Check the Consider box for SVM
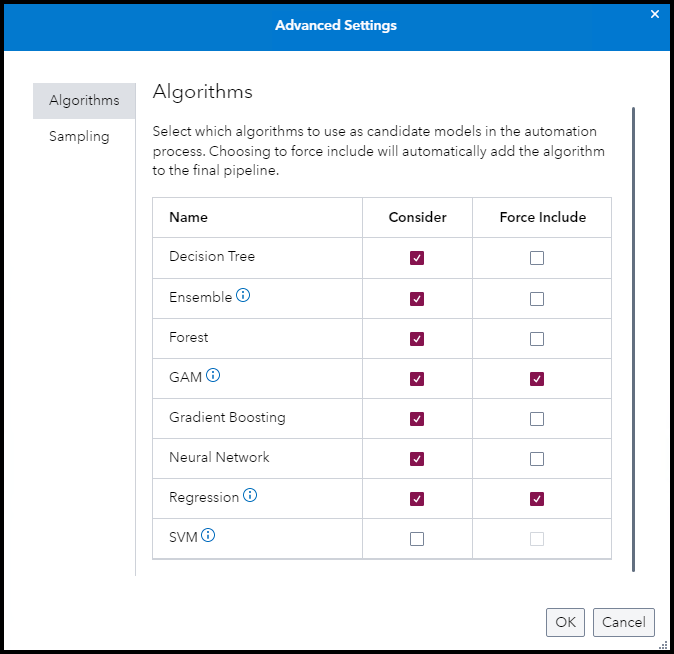 tap(417, 539)
